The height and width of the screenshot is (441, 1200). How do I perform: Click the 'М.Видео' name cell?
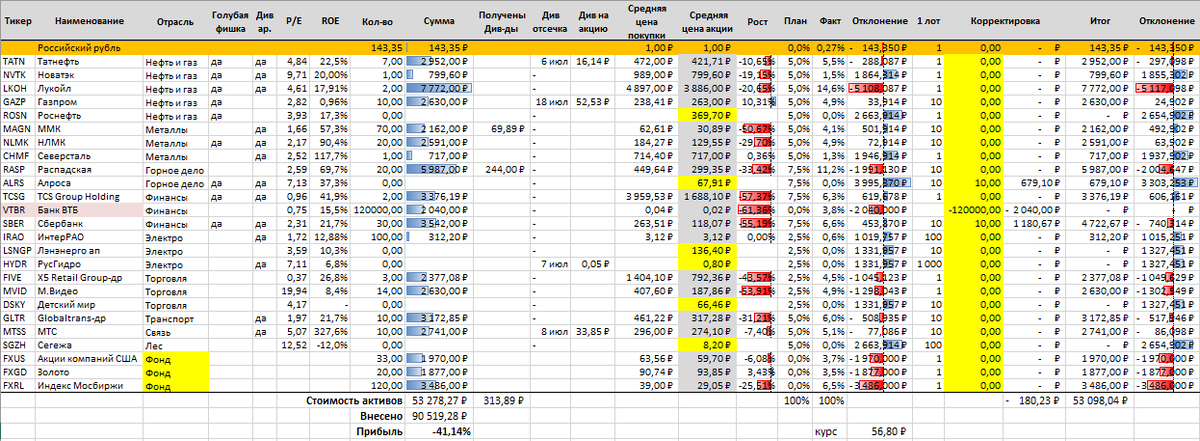point(90,292)
